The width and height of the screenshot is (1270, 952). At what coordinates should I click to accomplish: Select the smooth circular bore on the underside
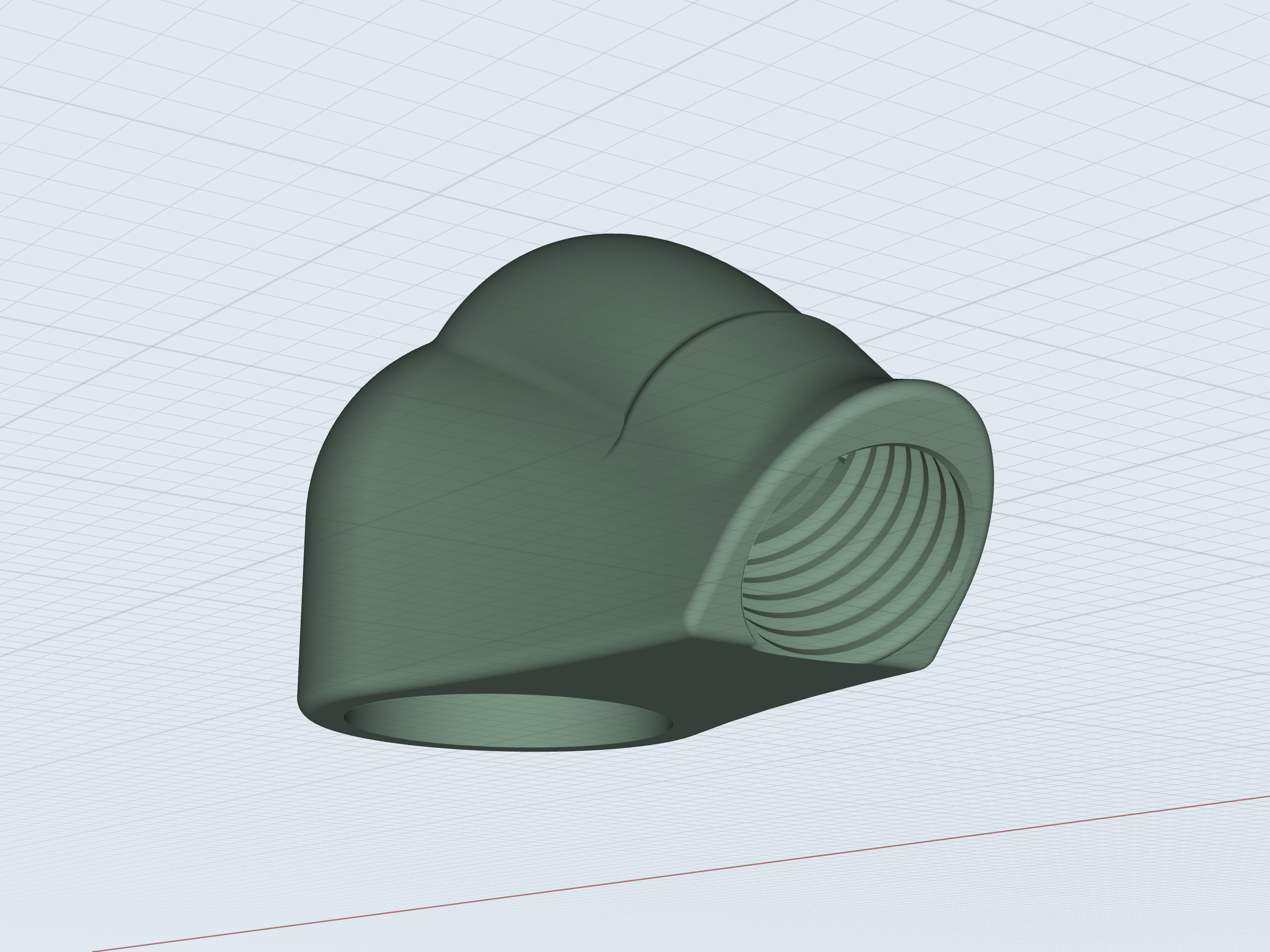(x=508, y=721)
